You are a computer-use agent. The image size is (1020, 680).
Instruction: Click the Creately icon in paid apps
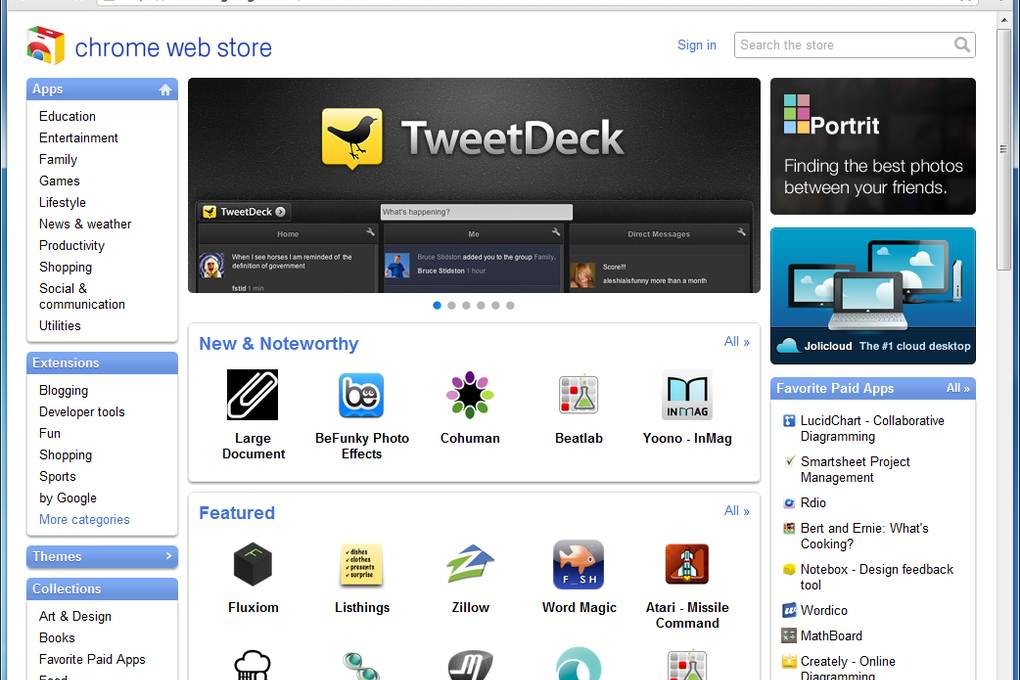click(x=789, y=662)
